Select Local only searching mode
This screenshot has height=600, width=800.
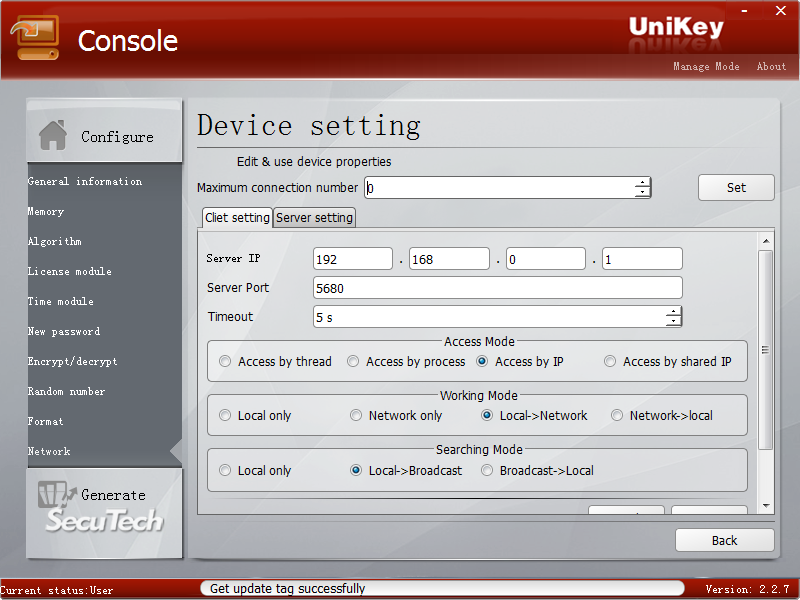click(x=255, y=470)
